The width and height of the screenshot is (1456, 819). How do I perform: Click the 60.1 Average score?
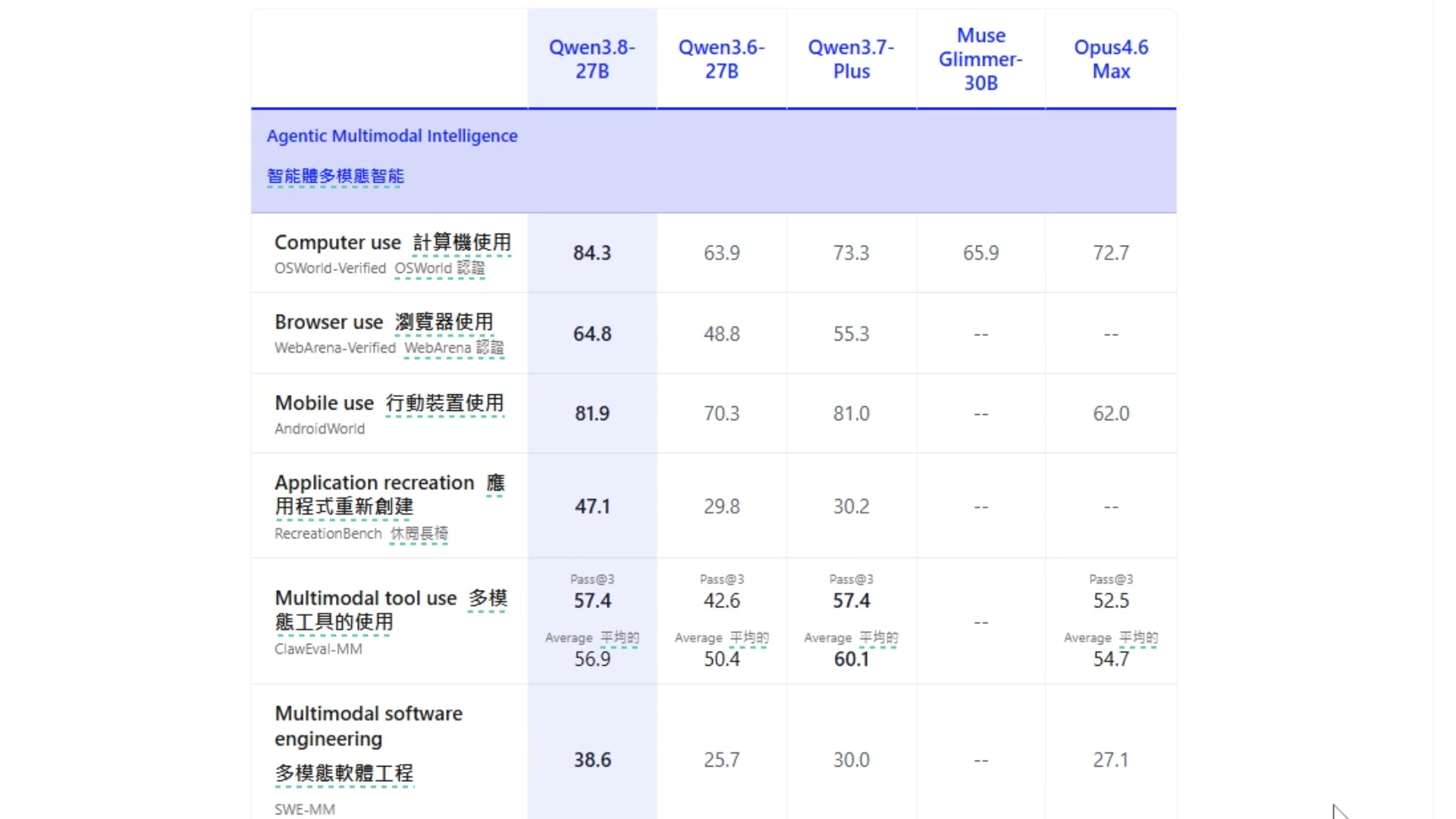pyautogui.click(x=852, y=659)
